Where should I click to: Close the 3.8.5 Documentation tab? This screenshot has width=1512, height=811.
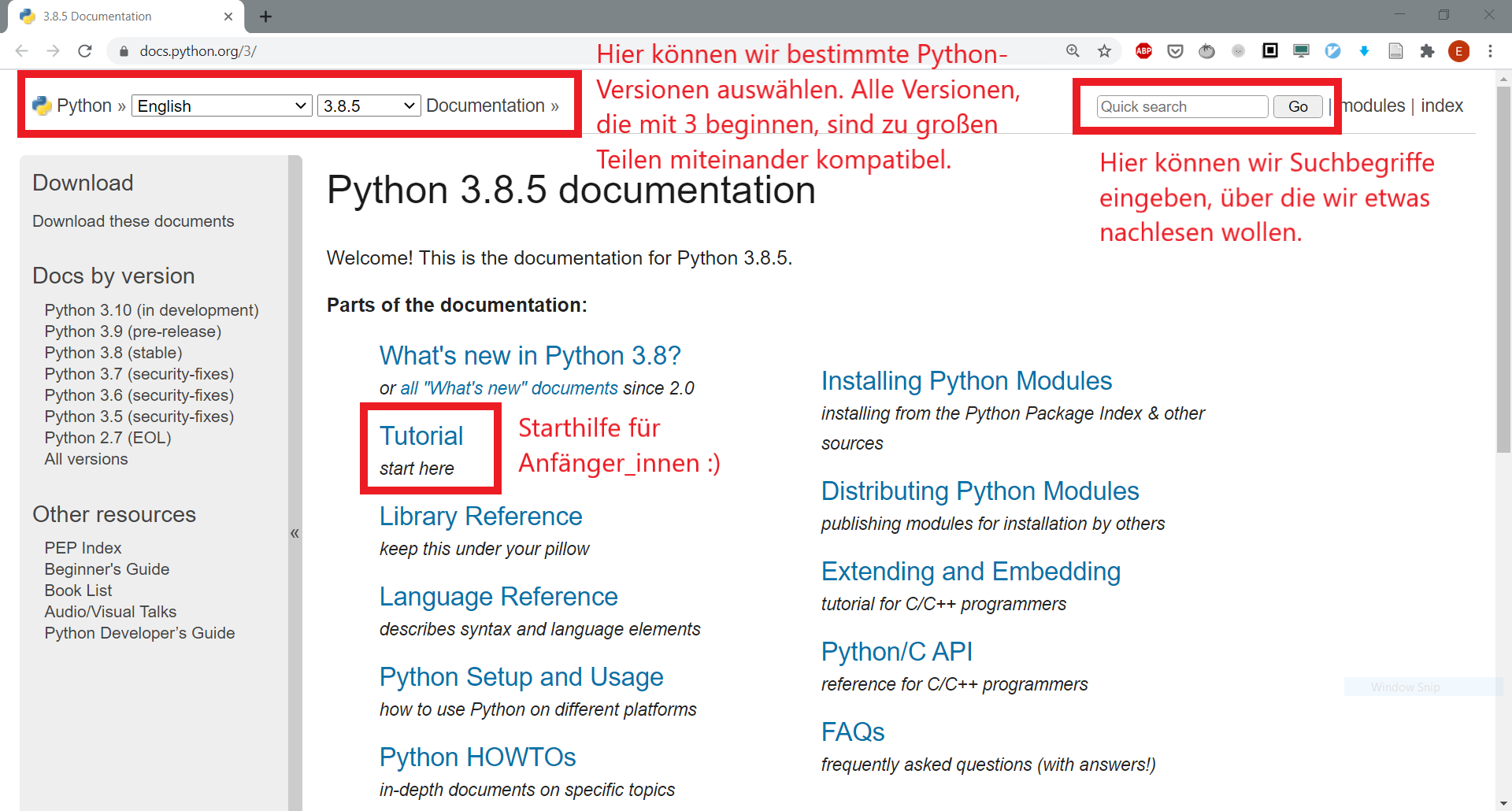pyautogui.click(x=228, y=17)
